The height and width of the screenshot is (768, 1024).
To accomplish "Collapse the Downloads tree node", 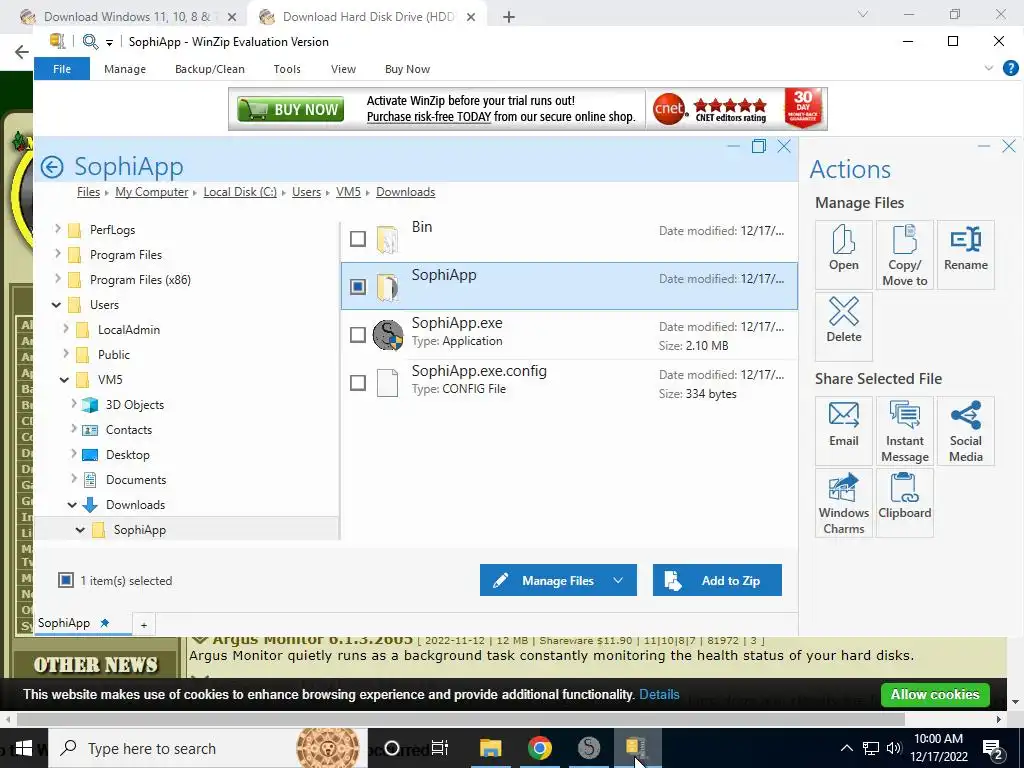I will pyautogui.click(x=72, y=505).
